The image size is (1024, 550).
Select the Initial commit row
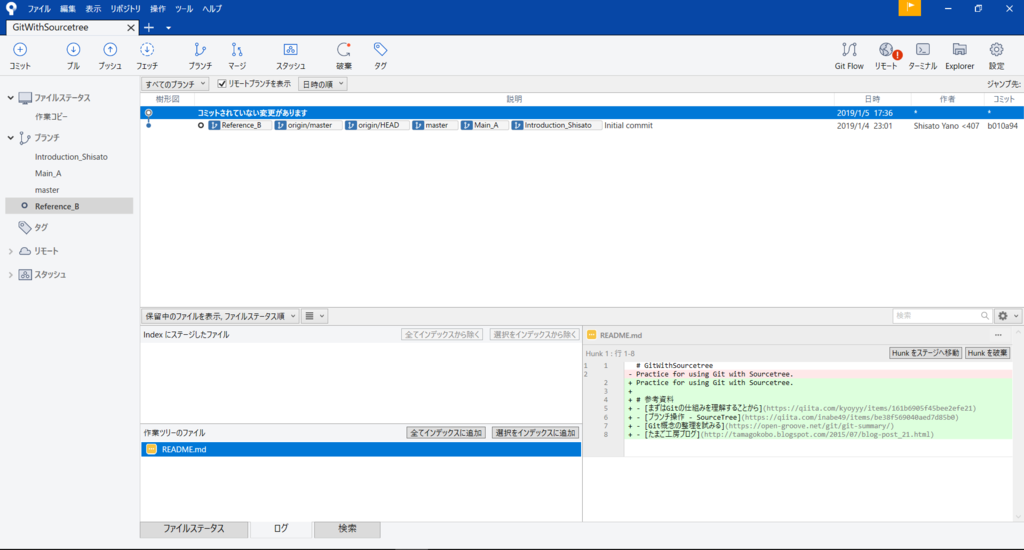tap(582, 125)
